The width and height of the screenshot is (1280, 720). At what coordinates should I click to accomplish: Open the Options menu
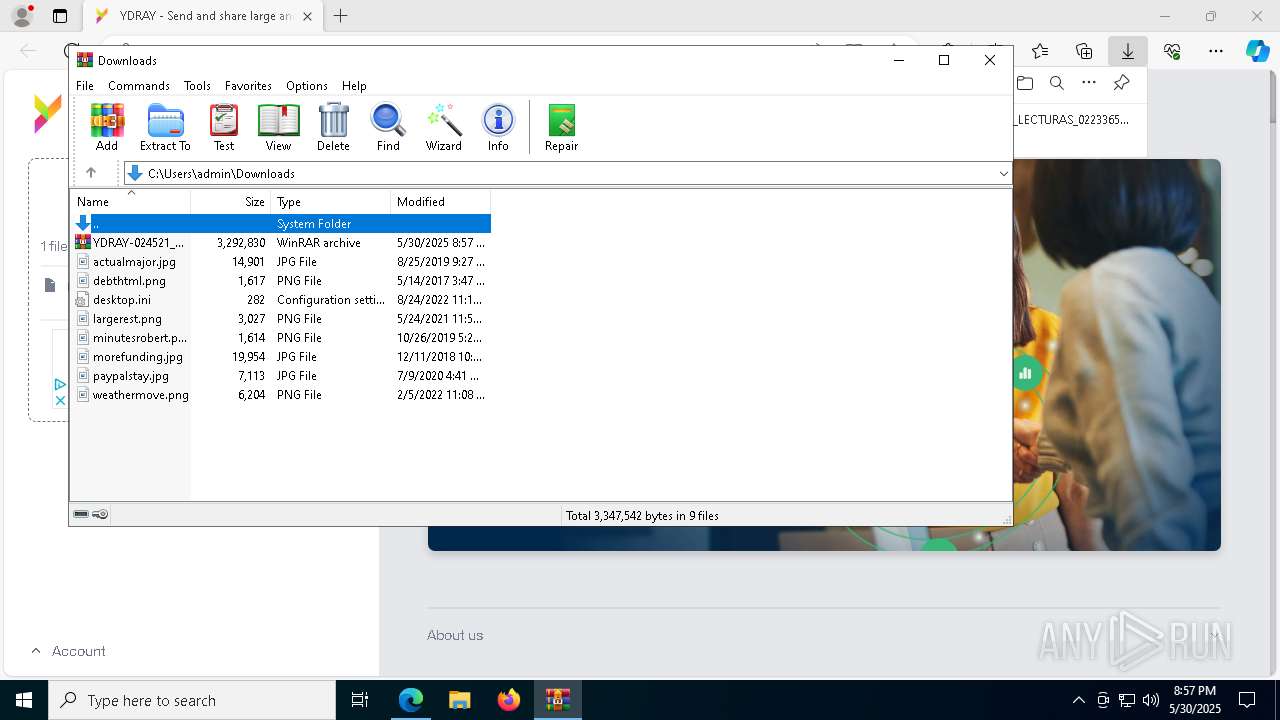(x=307, y=86)
